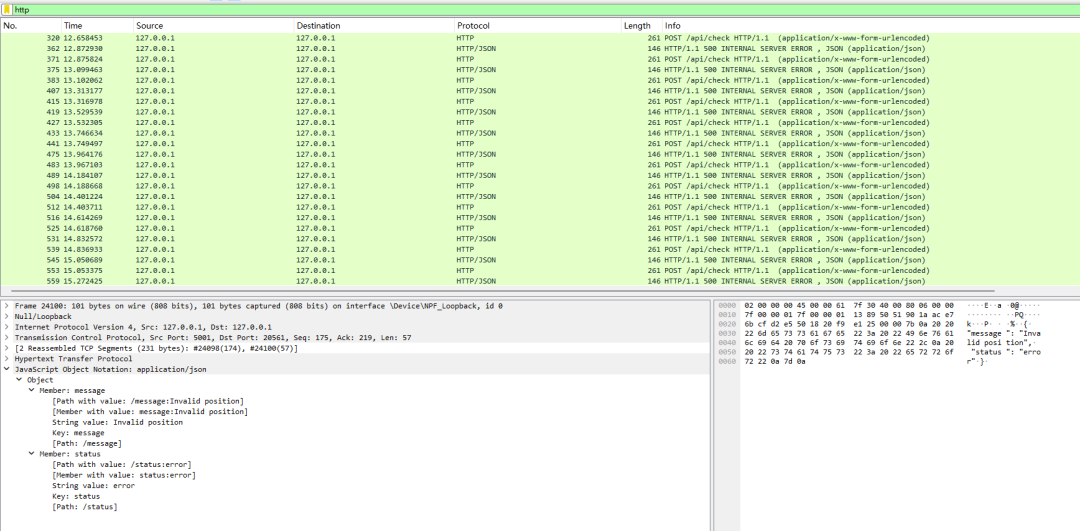Expand Internet Protocol Version 4 details

coord(7,327)
